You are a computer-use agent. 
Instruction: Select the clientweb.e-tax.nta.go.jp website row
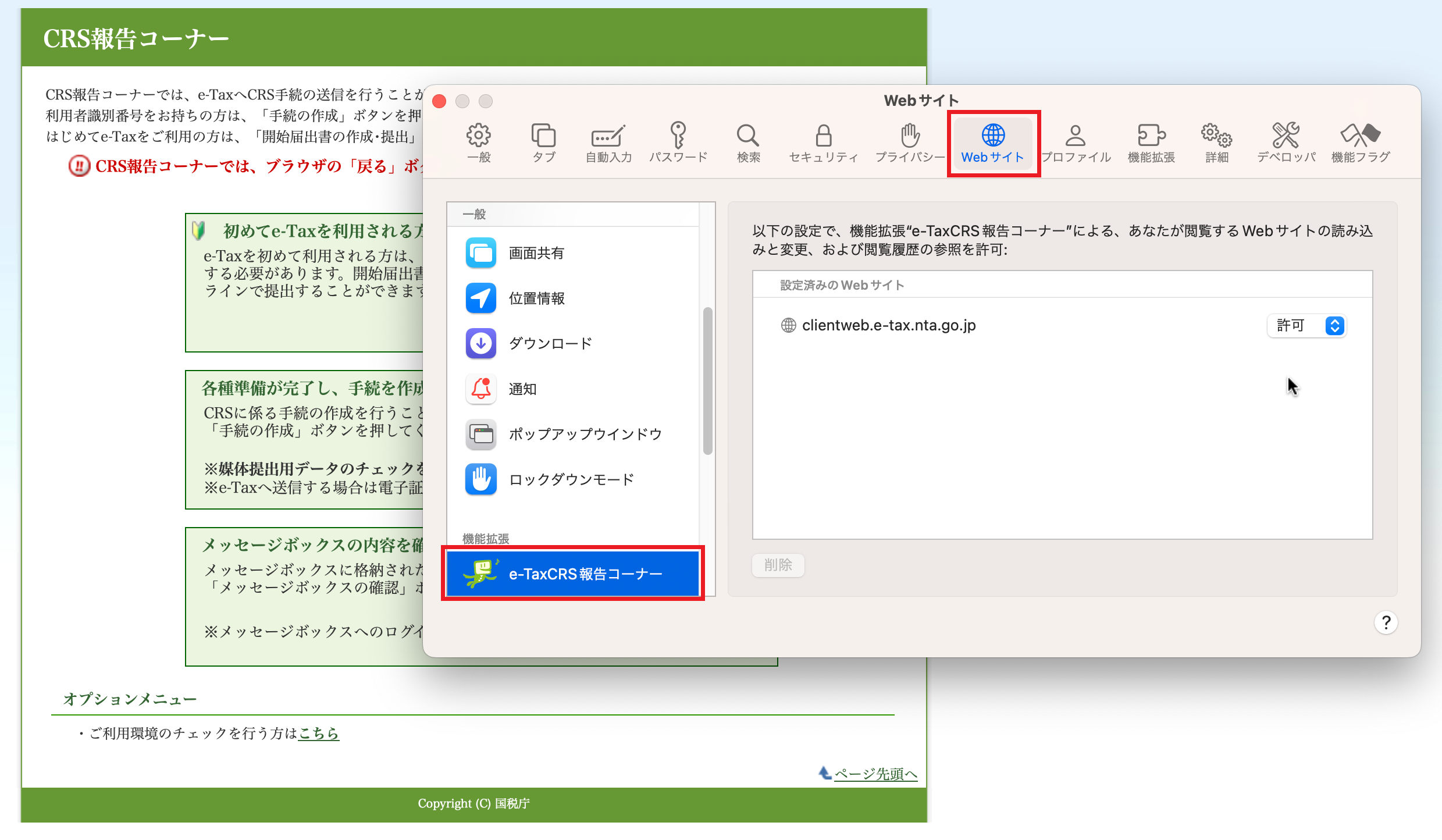tap(888, 325)
